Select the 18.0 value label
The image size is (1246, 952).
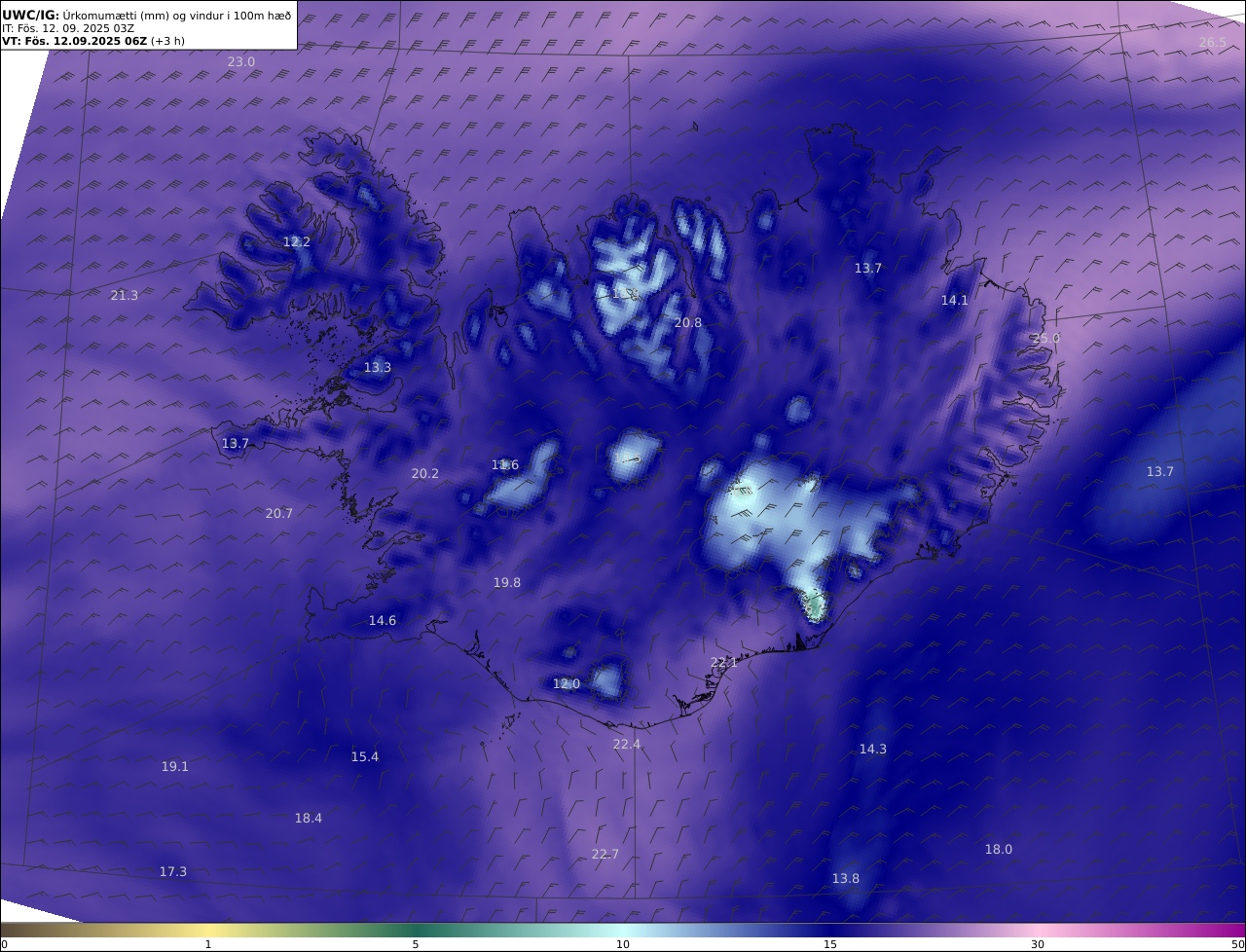tap(999, 850)
